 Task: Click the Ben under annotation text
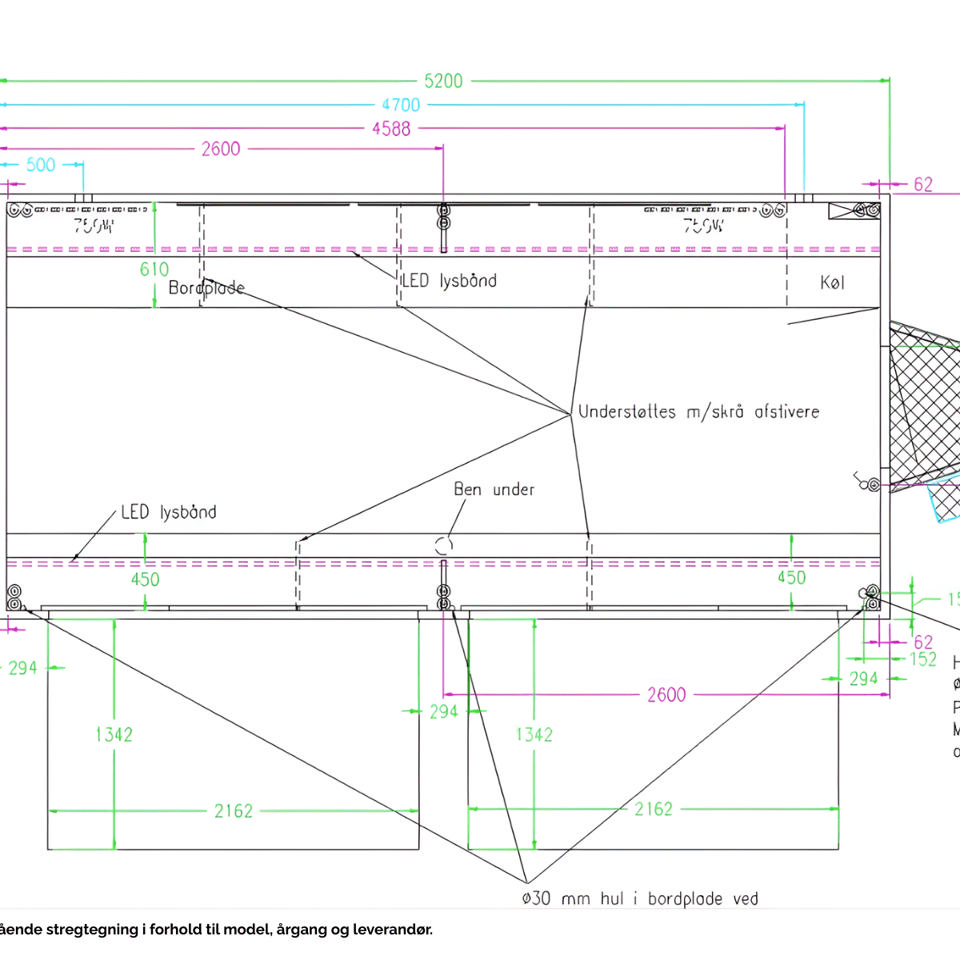pyautogui.click(x=494, y=489)
